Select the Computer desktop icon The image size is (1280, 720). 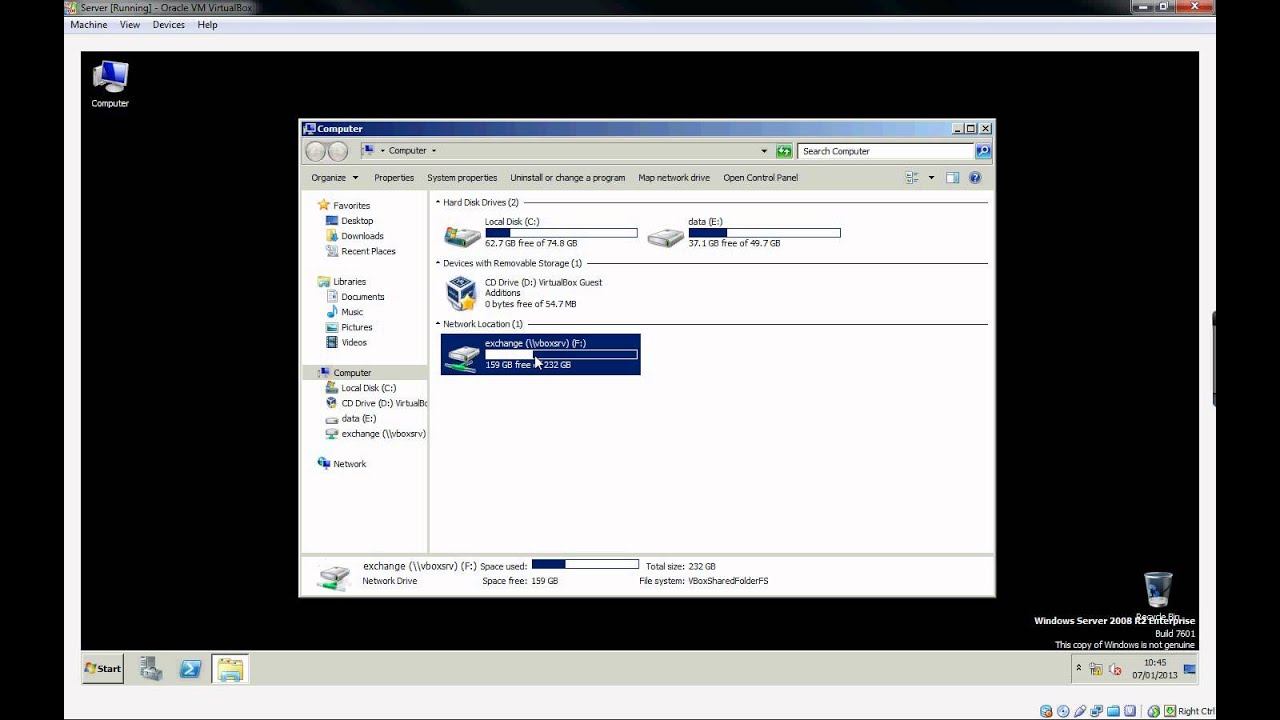coord(110,84)
